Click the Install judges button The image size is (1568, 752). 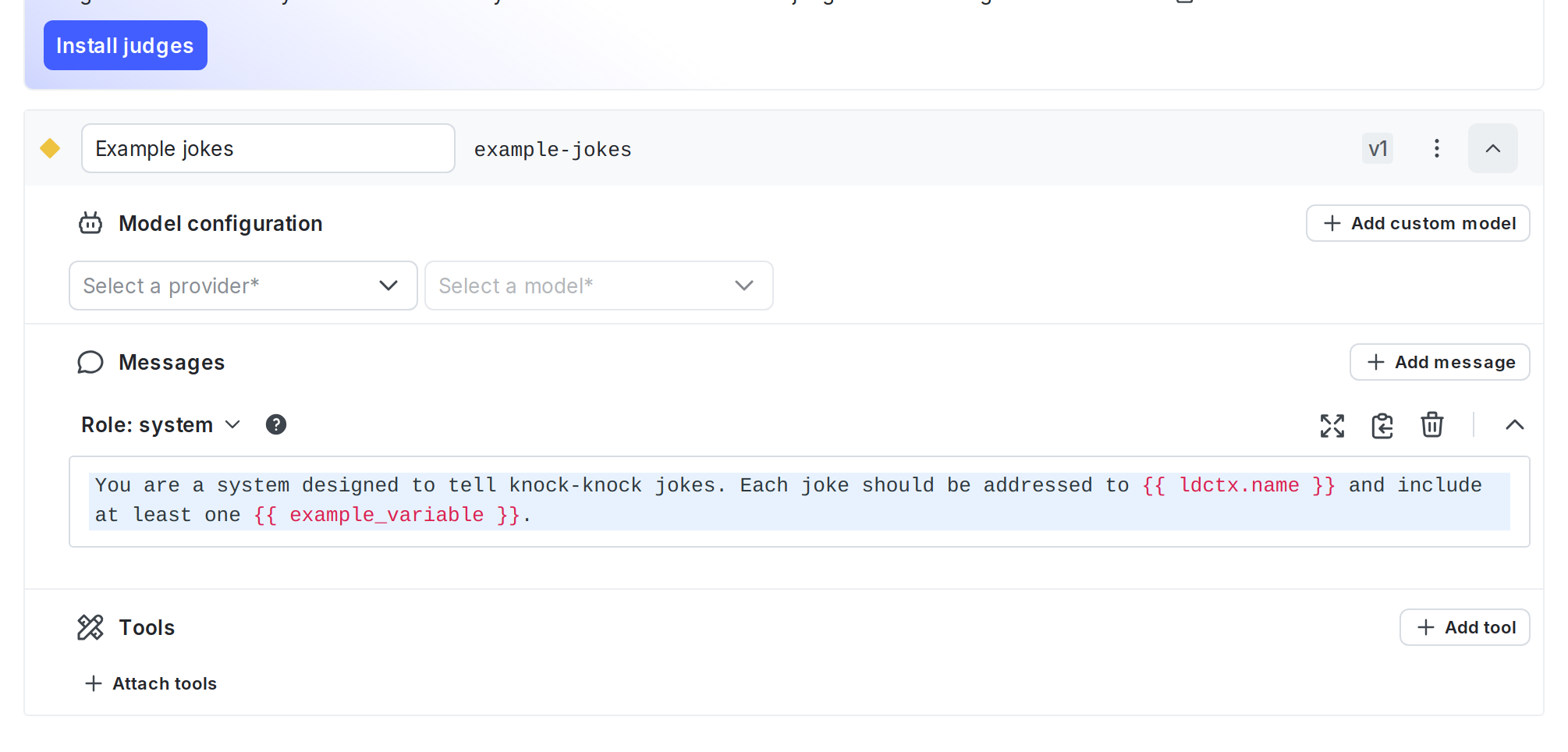(125, 46)
